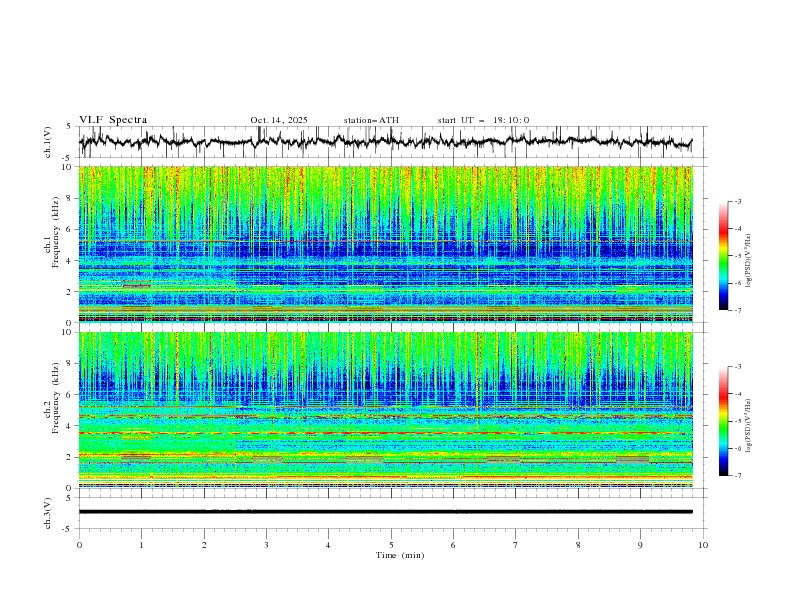Click the ch.1 "Frequency (kHz)" axis label
This screenshot has height=612, width=792.
coord(56,232)
